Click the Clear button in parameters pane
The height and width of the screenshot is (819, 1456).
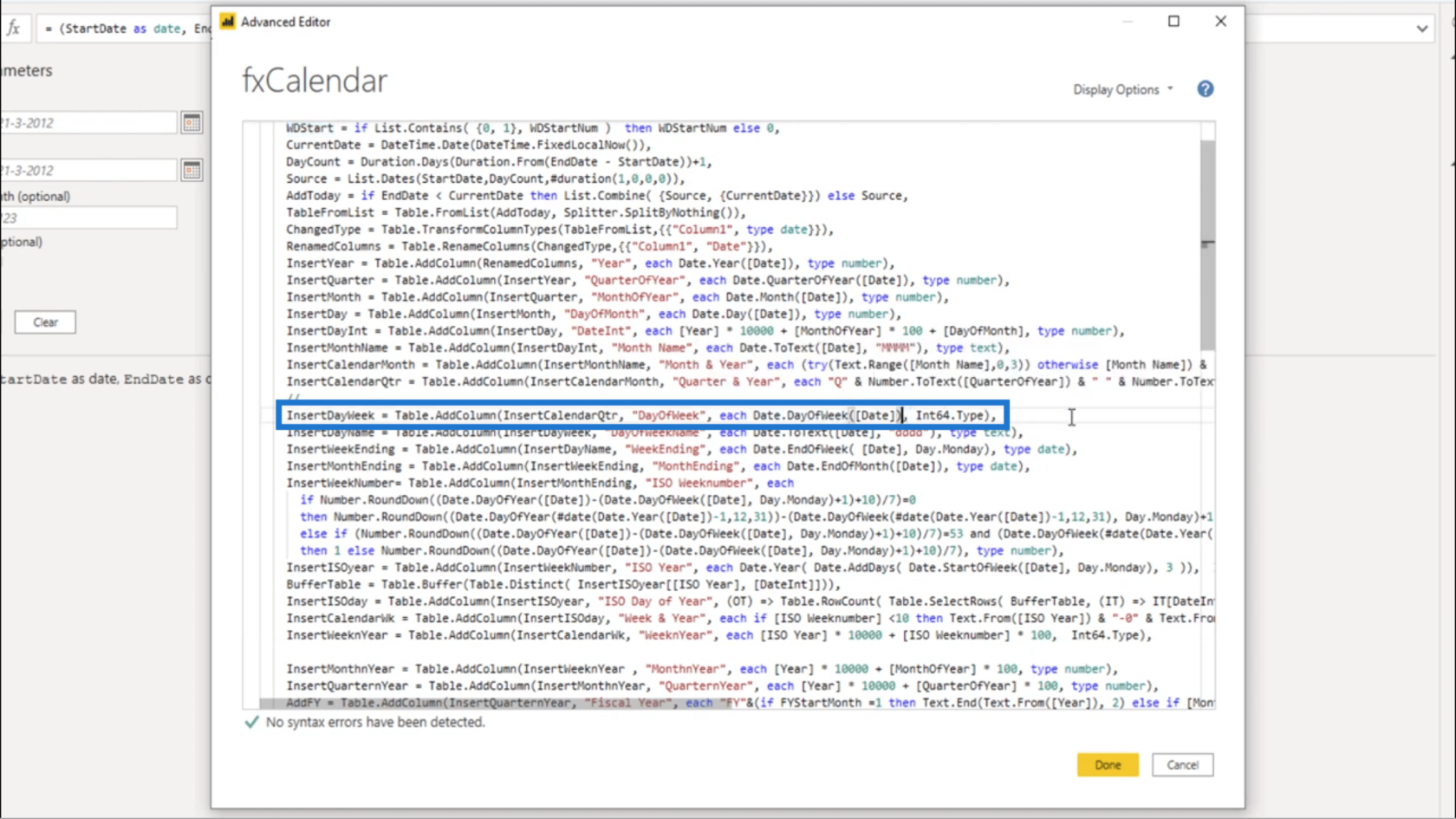click(45, 322)
